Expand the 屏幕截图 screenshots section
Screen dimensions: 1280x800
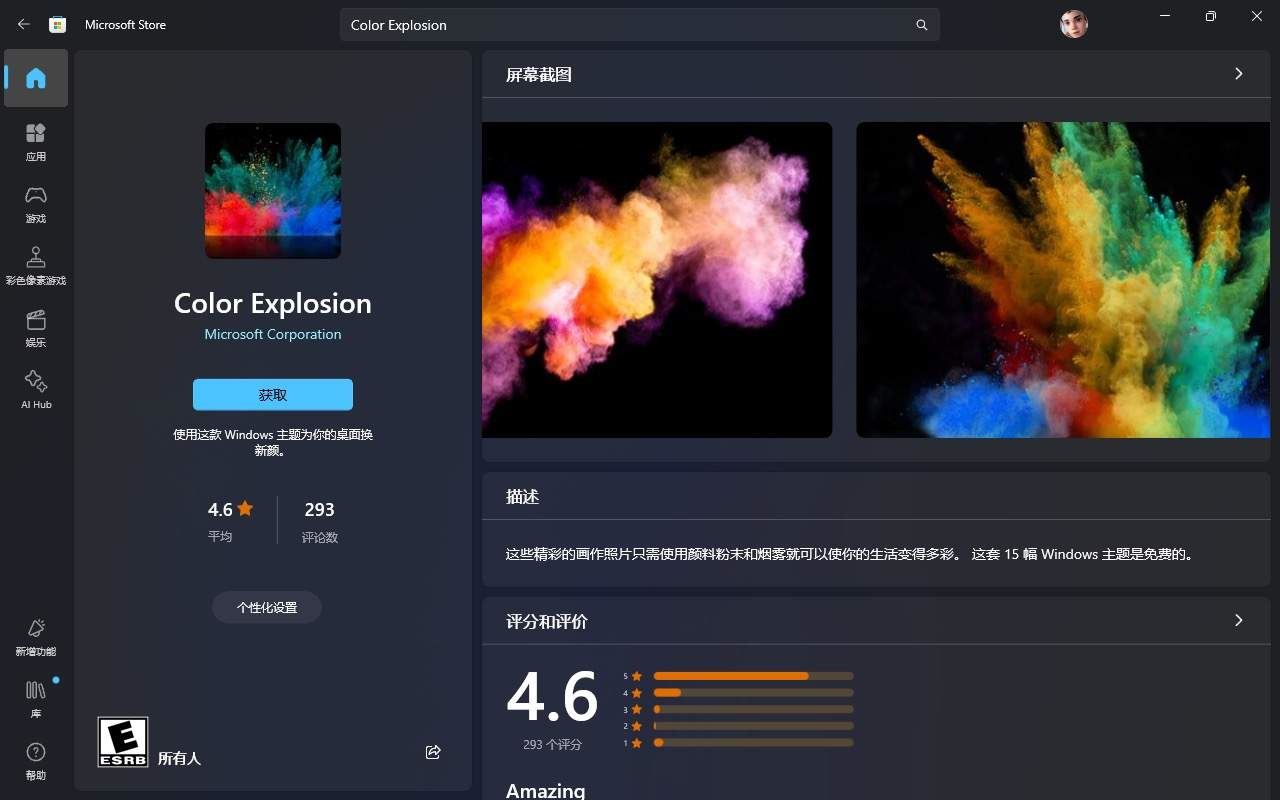(1238, 73)
